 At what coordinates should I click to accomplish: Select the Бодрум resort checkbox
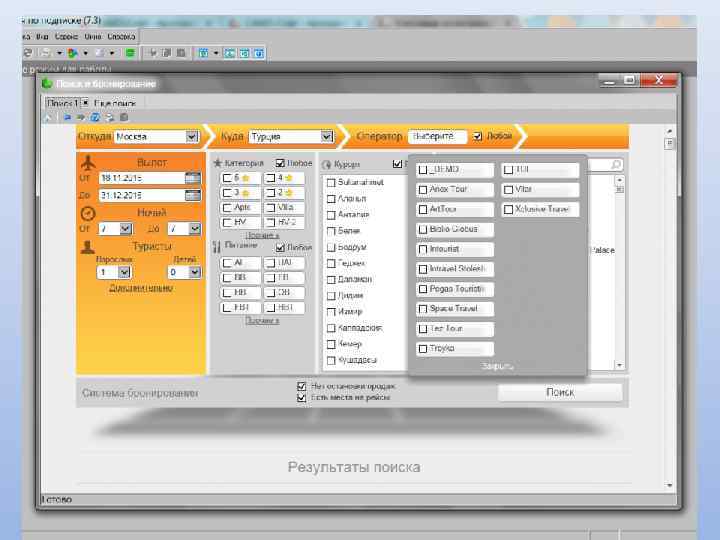[x=331, y=248]
